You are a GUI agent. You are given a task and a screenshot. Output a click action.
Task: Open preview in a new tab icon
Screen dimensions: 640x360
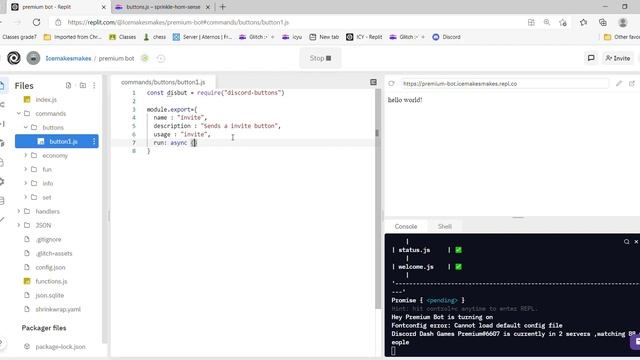coord(631,84)
